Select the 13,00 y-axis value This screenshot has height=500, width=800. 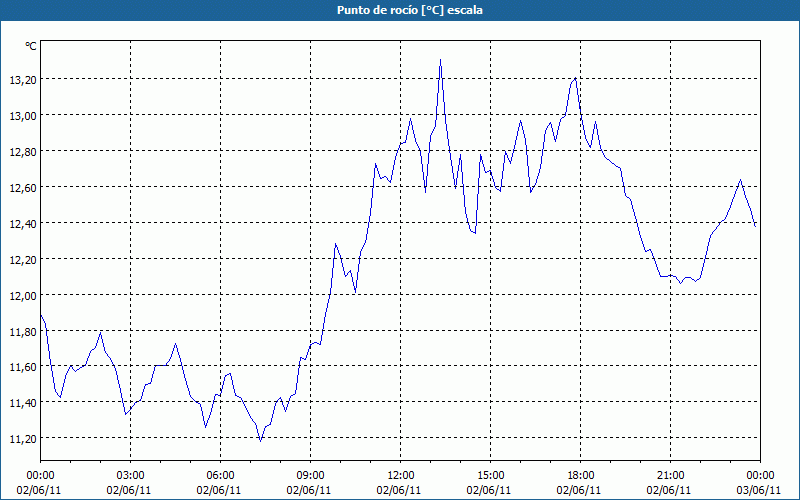[23, 115]
